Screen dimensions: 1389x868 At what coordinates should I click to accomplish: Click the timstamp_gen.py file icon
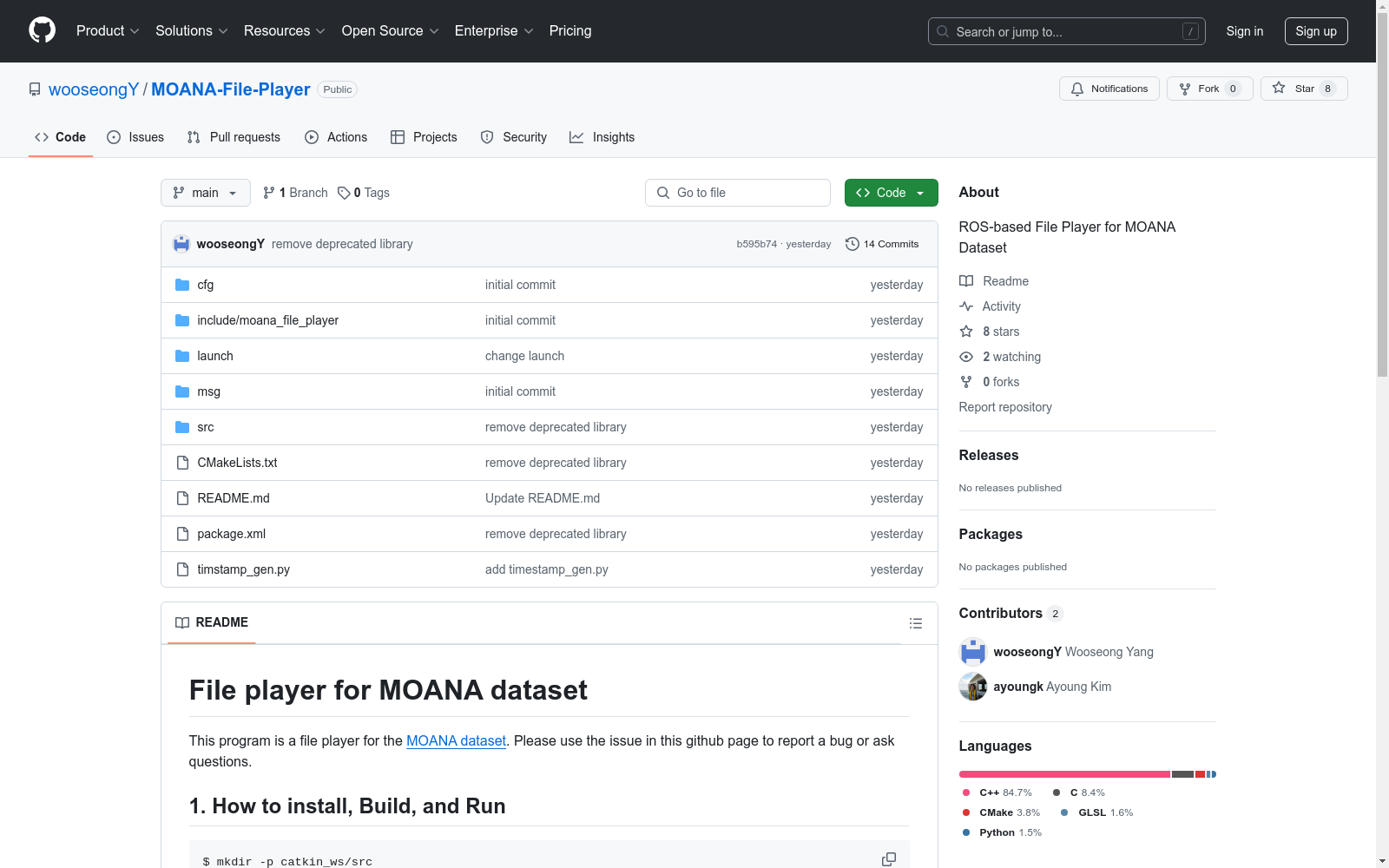(182, 569)
